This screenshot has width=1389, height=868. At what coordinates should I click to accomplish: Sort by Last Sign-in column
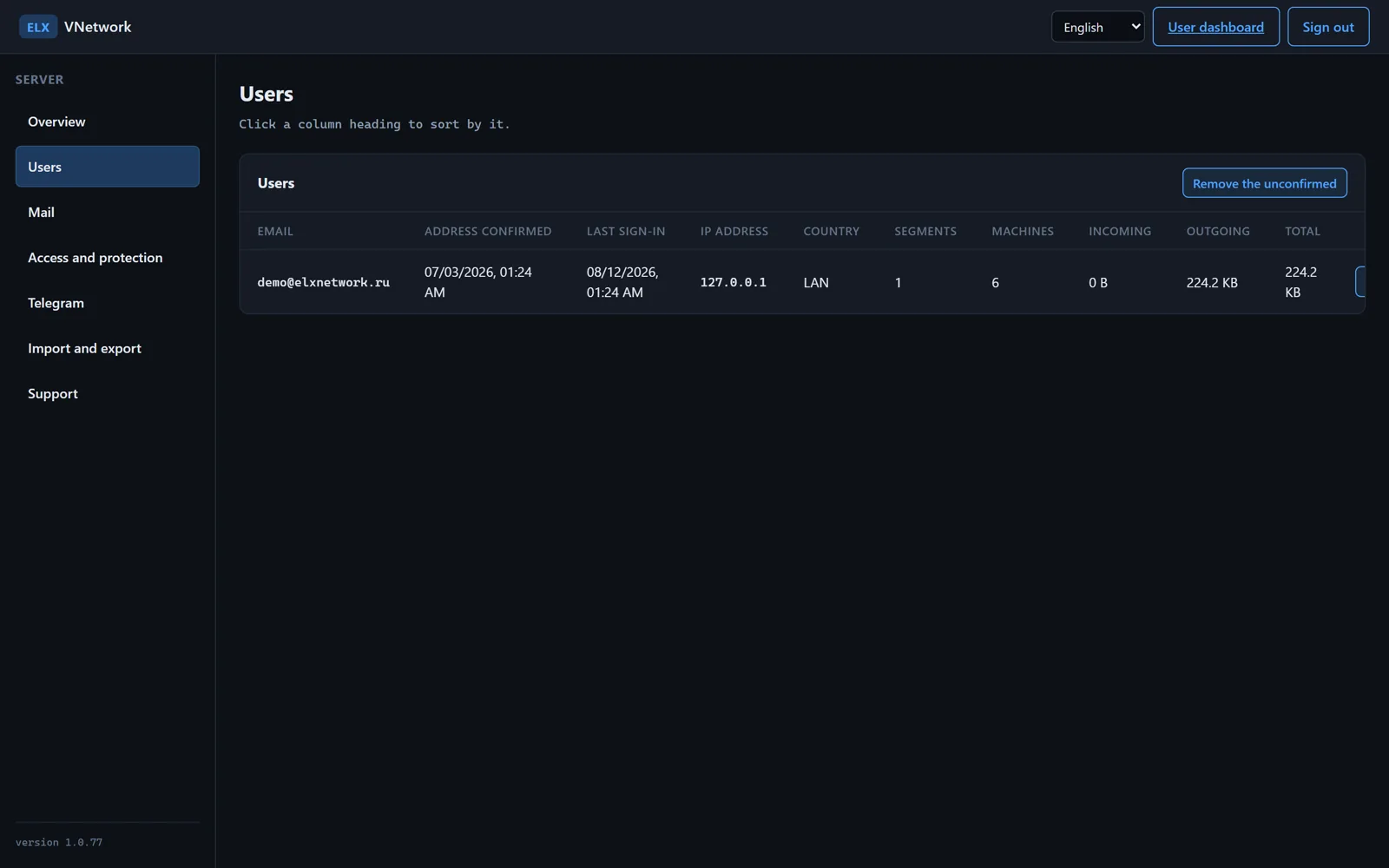(625, 231)
